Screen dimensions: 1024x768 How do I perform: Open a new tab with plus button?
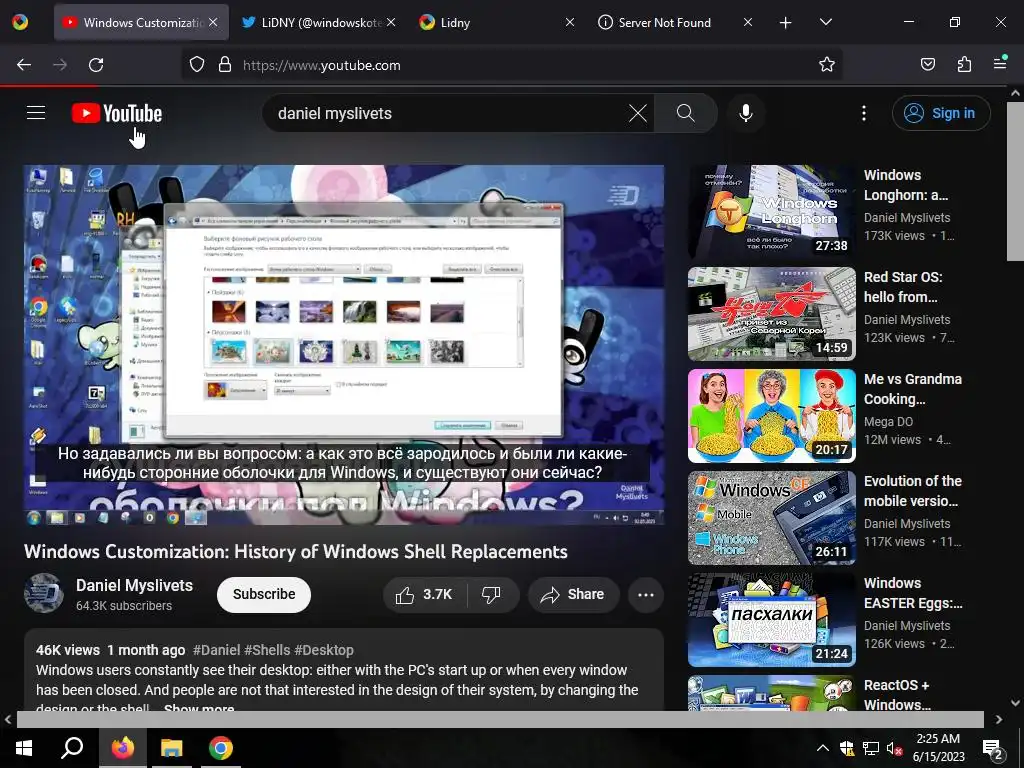coord(786,23)
